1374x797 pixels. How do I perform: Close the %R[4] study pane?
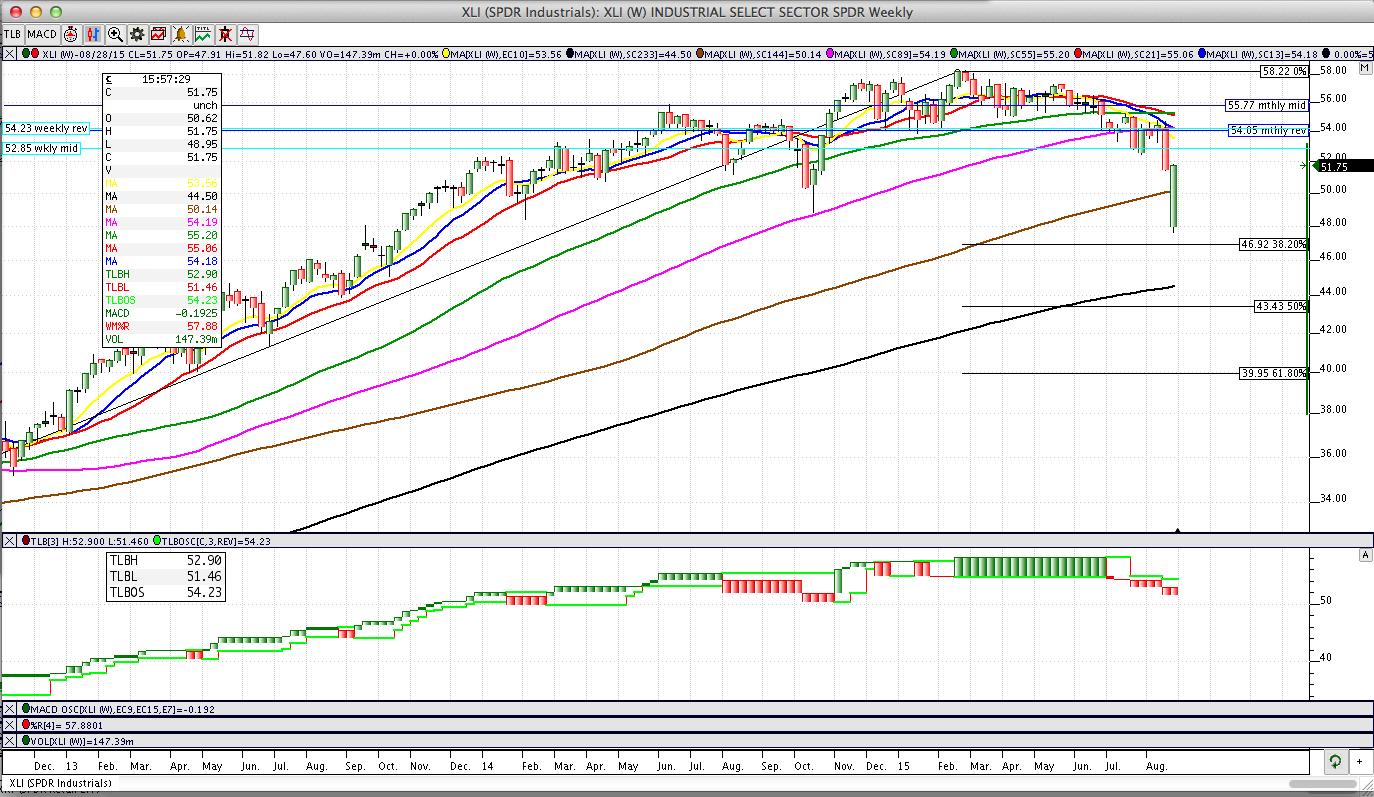[10, 725]
